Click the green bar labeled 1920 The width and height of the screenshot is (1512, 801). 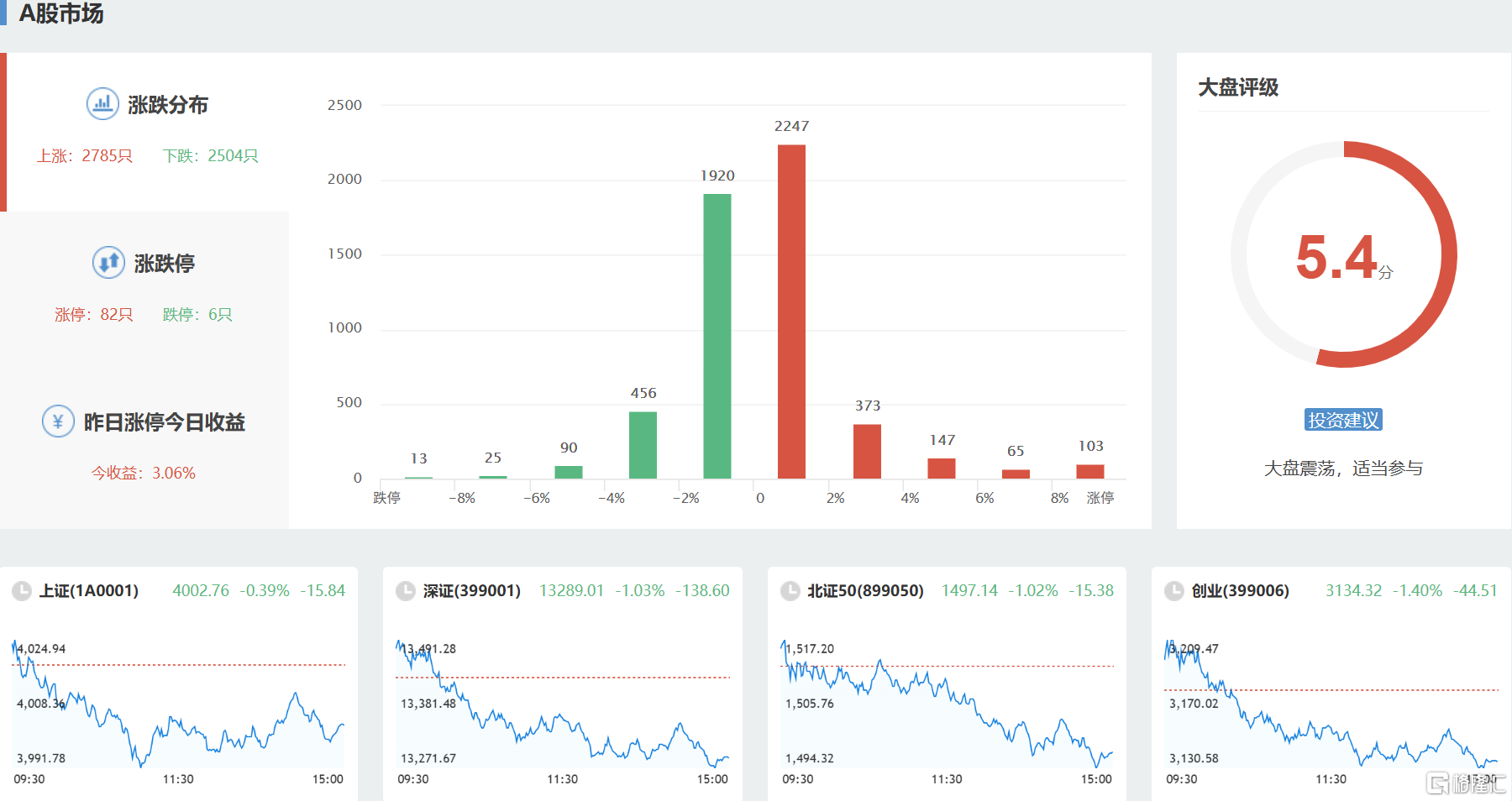(x=717, y=336)
